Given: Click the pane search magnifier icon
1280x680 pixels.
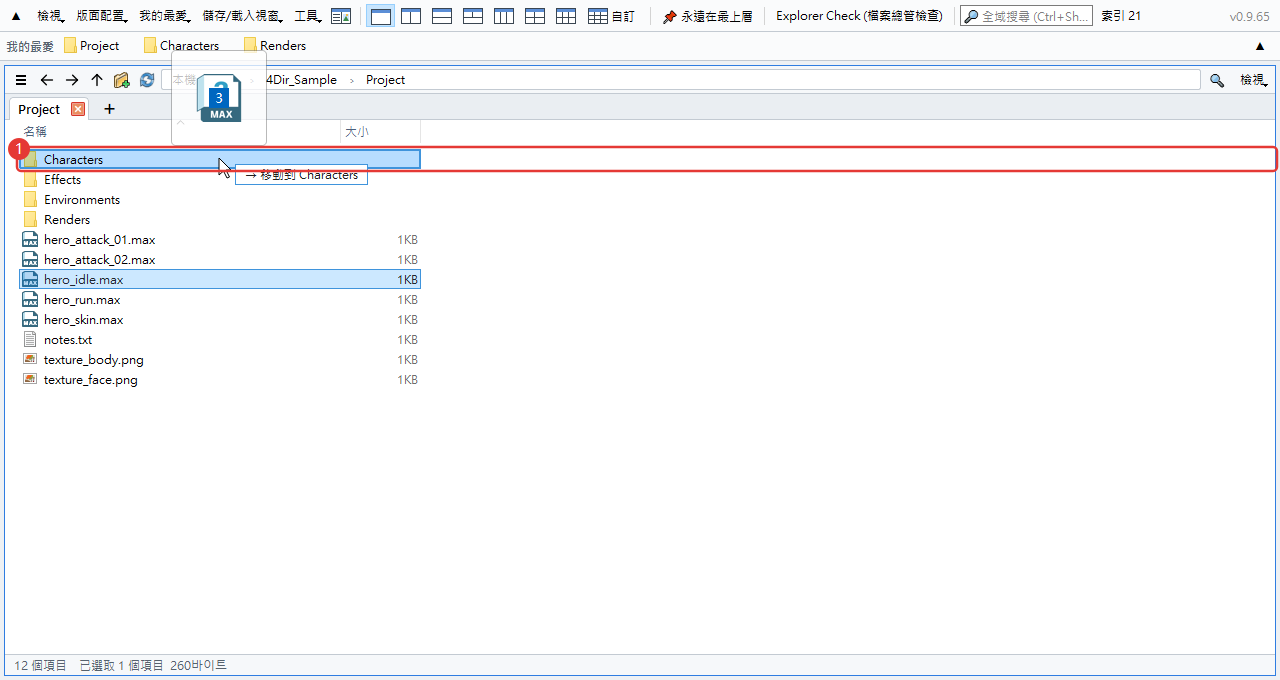Looking at the screenshot, I should (x=1217, y=80).
